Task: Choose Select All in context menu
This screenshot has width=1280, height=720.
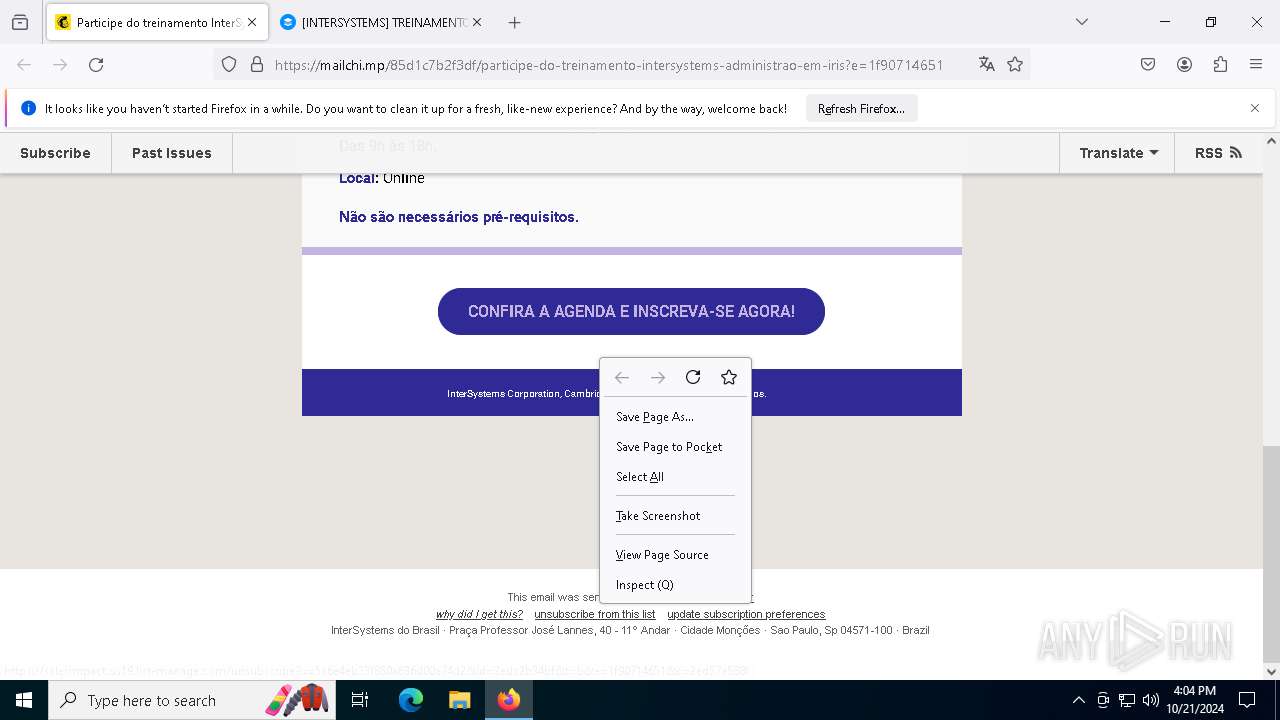Action: 675,477
